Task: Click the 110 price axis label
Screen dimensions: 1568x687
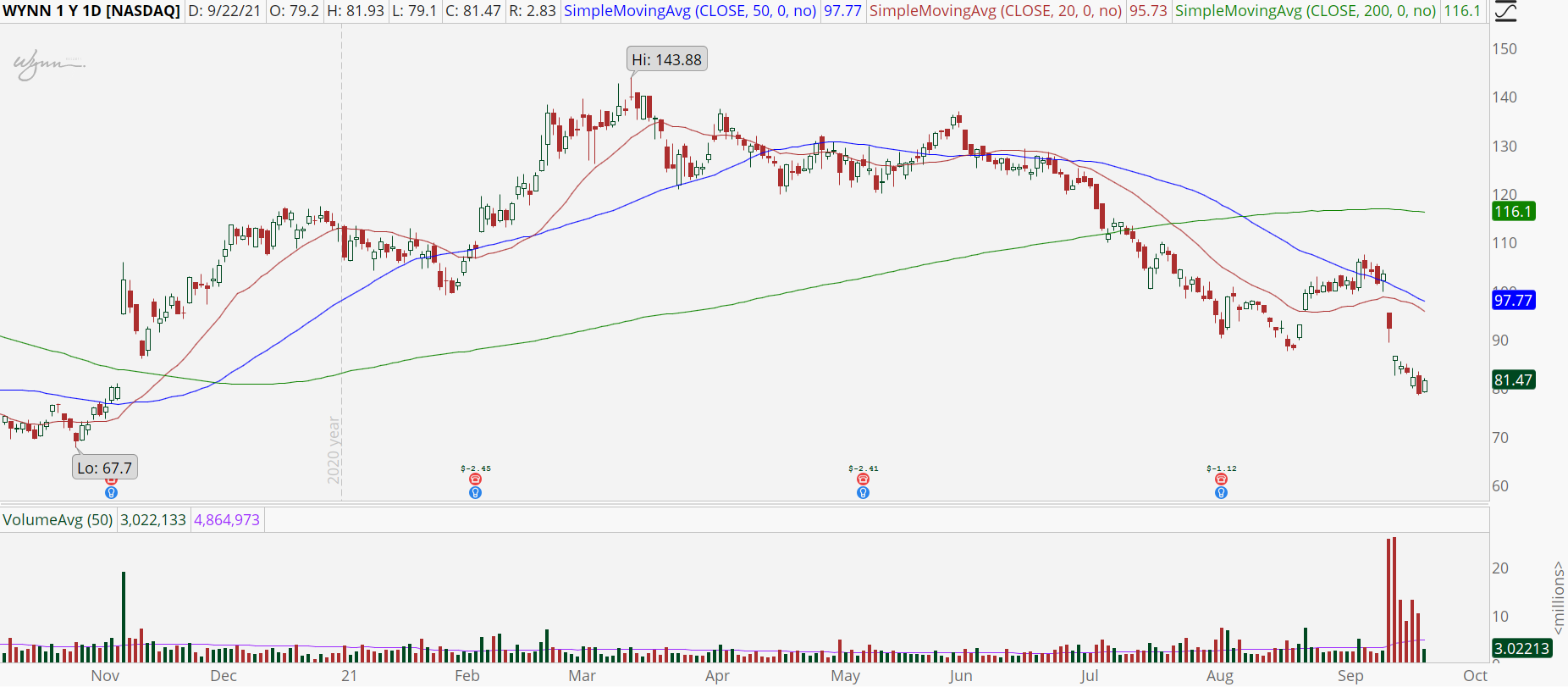Action: click(1505, 242)
